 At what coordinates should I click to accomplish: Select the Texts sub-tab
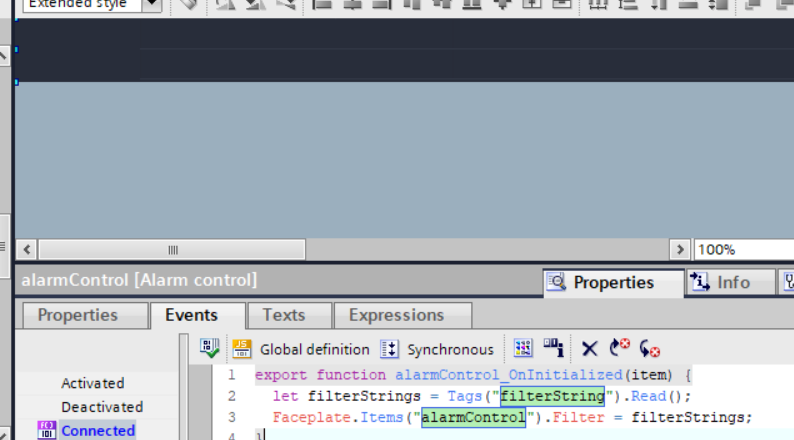(290, 315)
